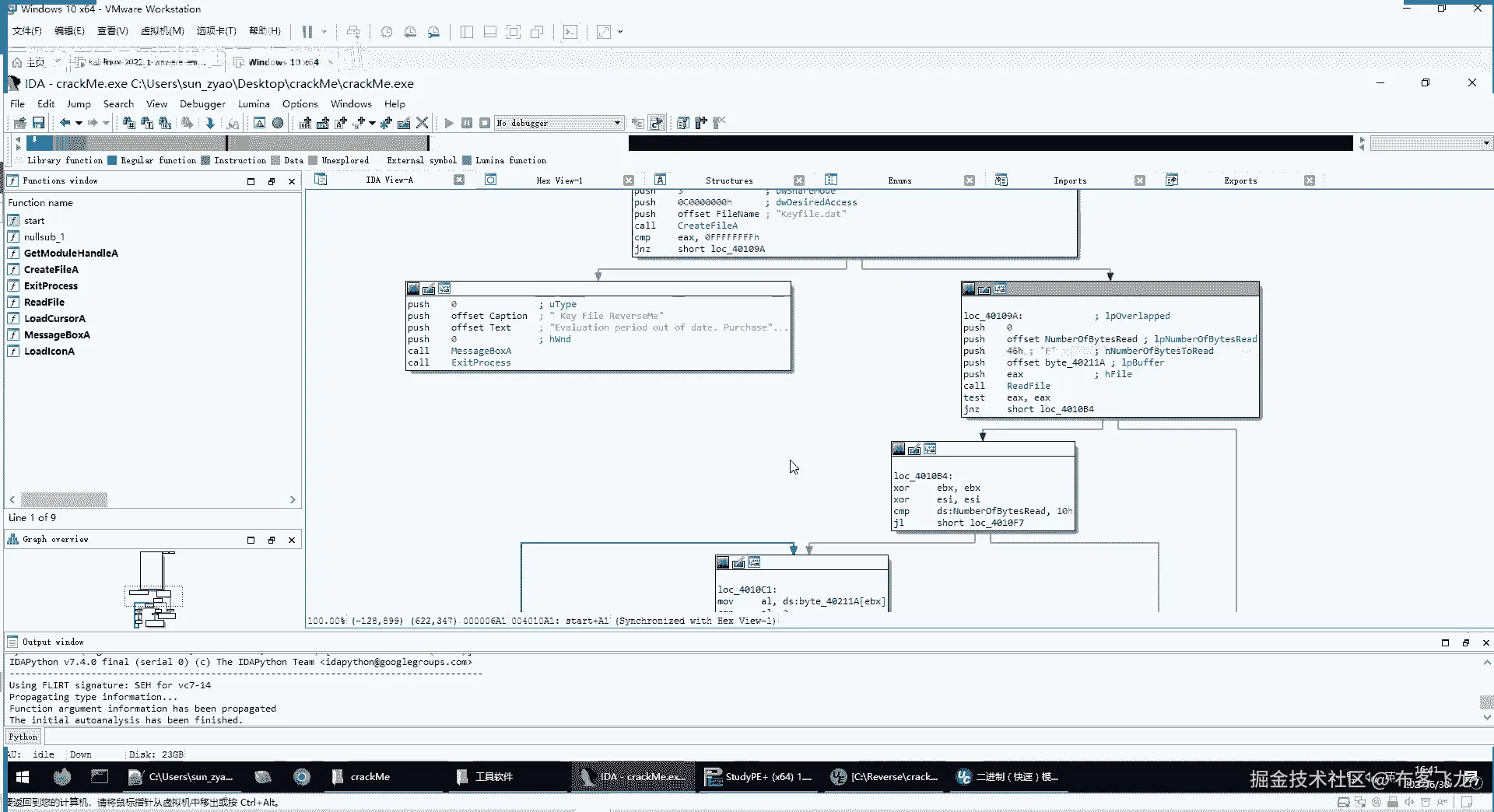
Task: Expand the jump back history dropdown arrow
Action: coord(79,123)
